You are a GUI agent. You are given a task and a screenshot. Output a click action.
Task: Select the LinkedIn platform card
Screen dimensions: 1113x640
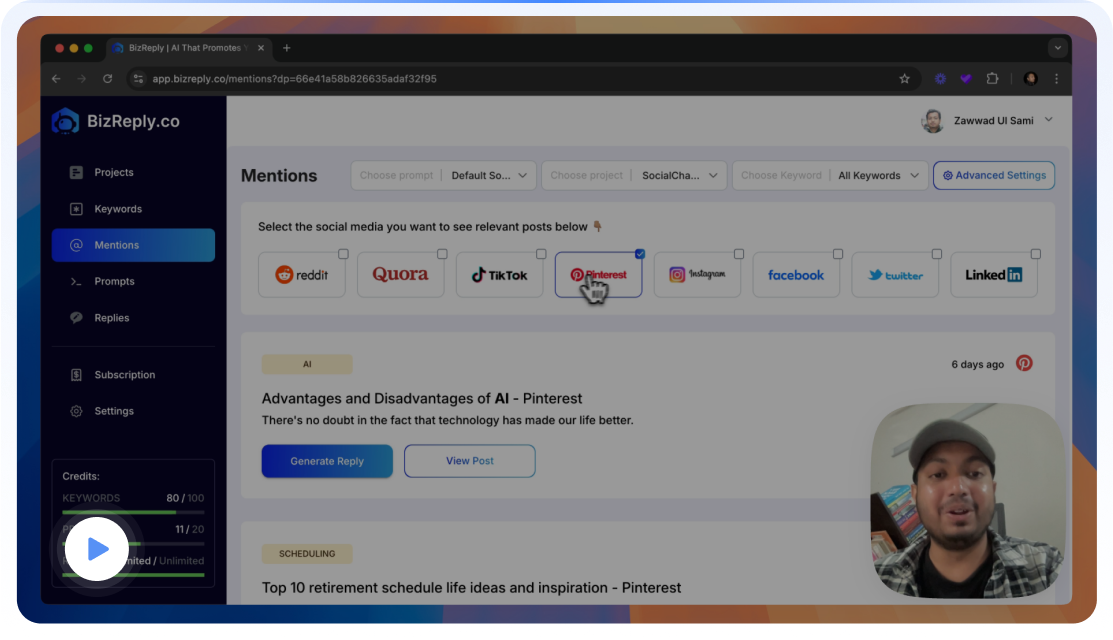tap(993, 275)
